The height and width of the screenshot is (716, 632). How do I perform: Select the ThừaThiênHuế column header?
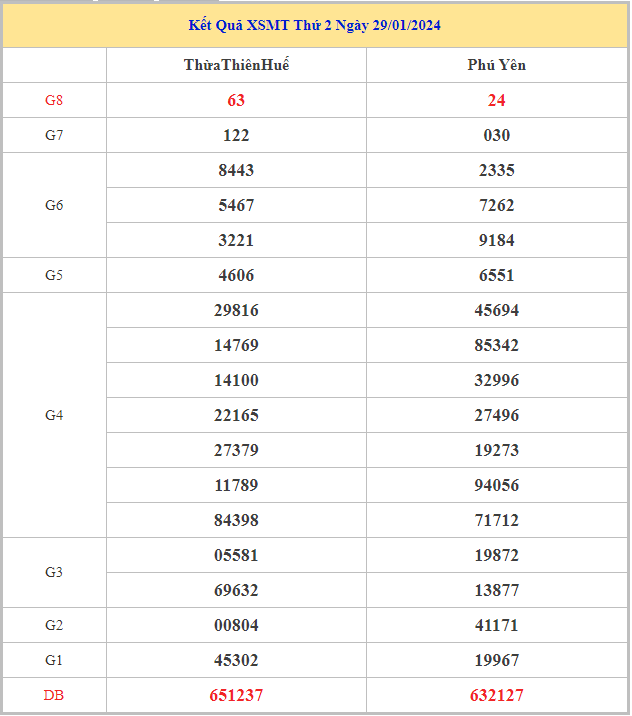[236, 65]
